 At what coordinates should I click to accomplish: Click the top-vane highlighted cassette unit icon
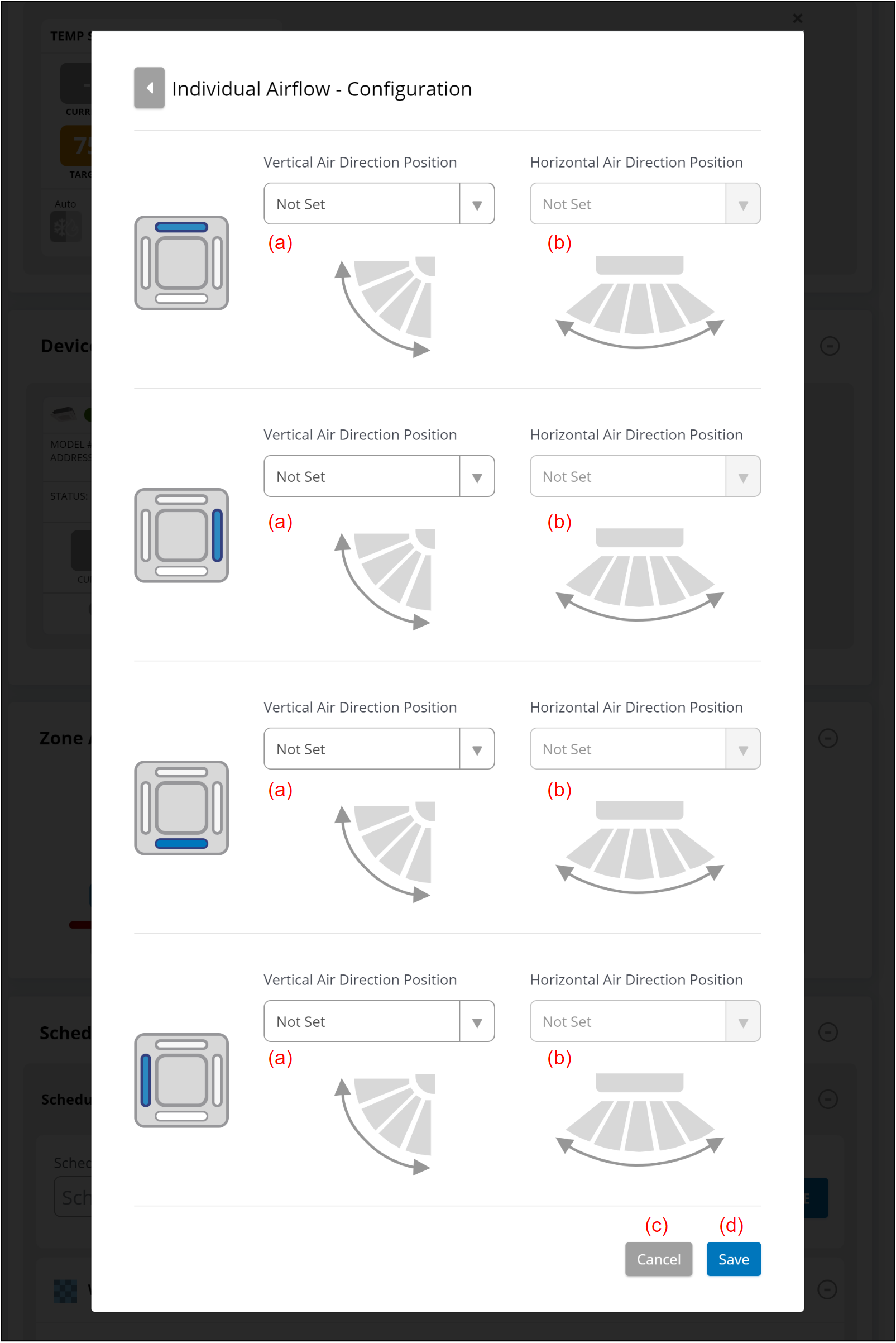tap(181, 263)
